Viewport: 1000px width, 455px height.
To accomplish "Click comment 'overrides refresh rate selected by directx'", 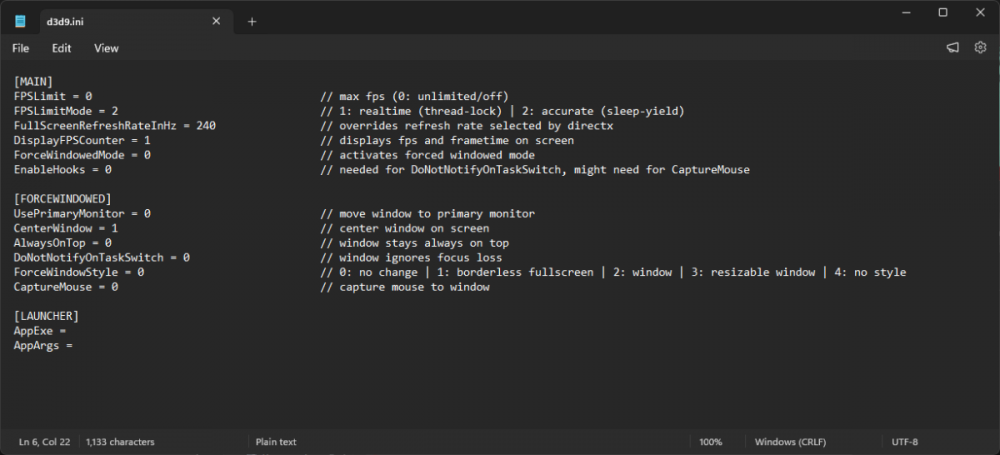I will [467, 126].
